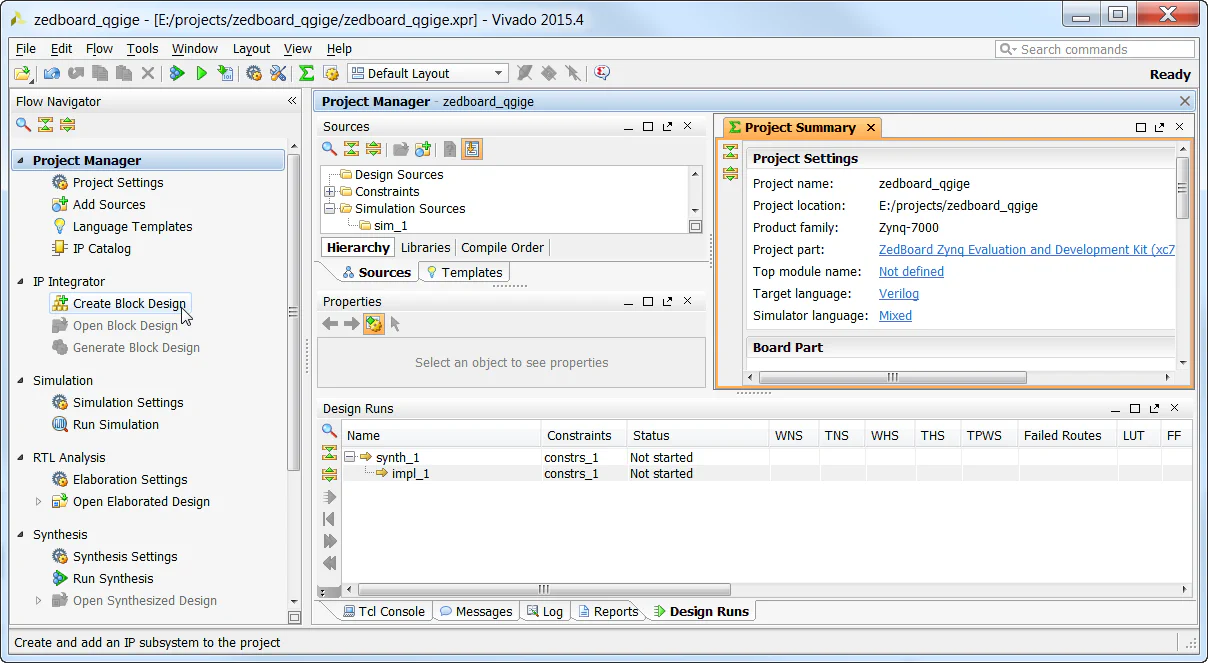This screenshot has height=663, width=1208.
Task: Collapse the Simulation Sources tree node
Action: click(330, 208)
